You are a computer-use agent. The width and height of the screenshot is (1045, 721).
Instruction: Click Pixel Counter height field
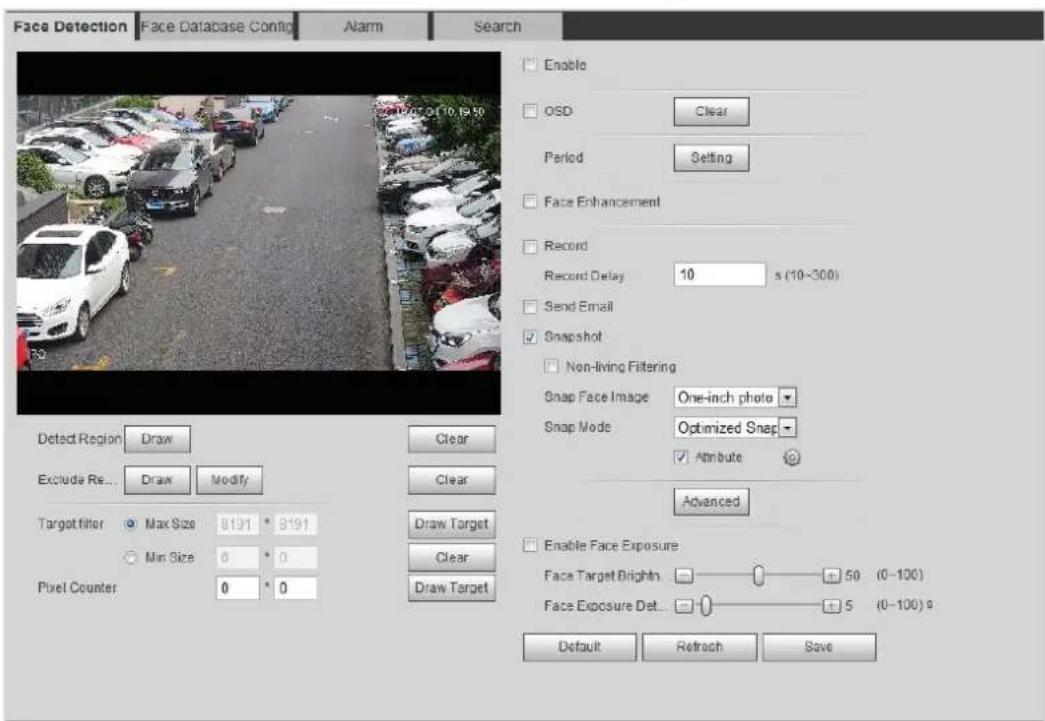(295, 588)
